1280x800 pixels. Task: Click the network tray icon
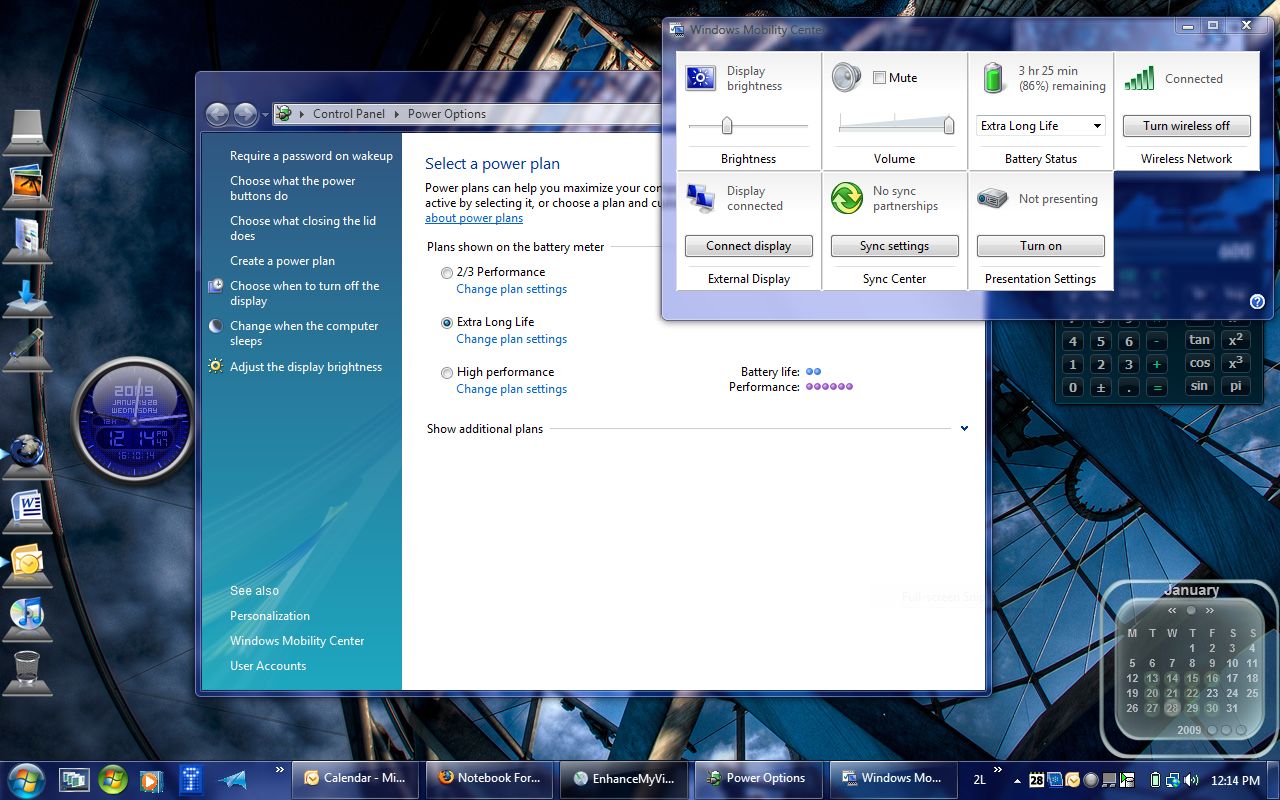tap(1174, 779)
